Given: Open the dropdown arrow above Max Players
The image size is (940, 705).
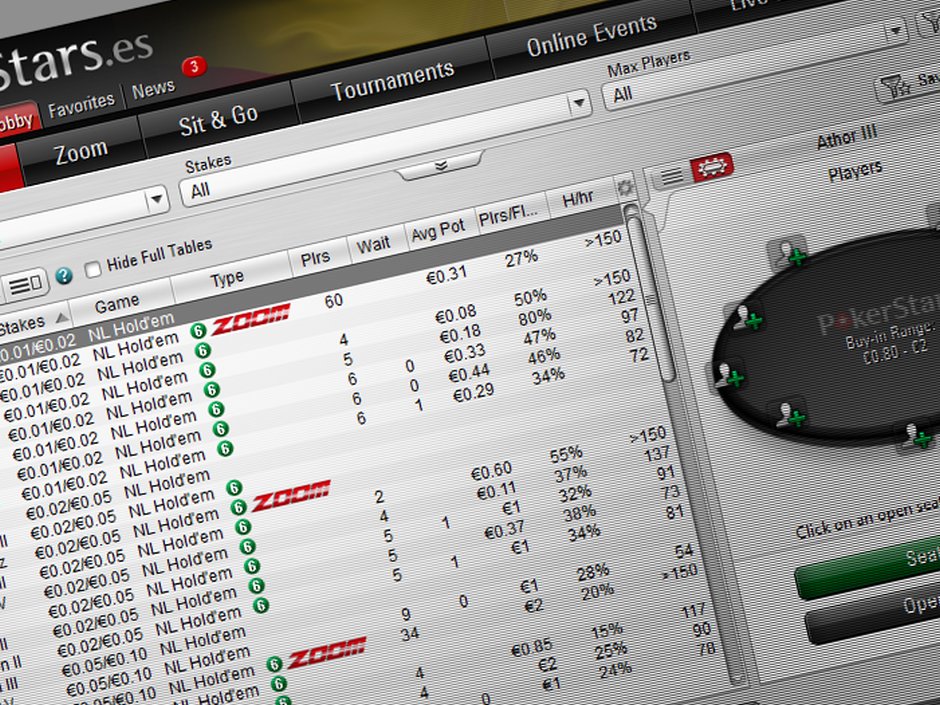Looking at the screenshot, I should coord(896,29).
